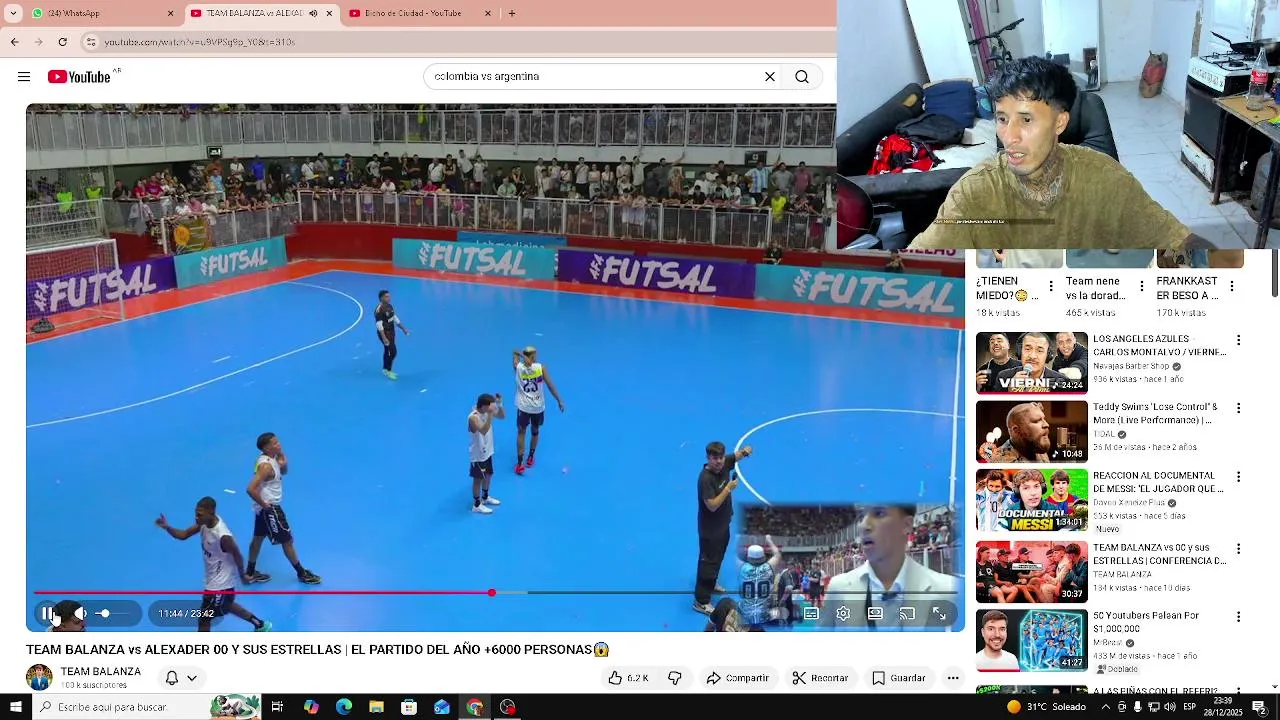Switch the player to theater mode
The image size is (1280, 720).
click(x=875, y=613)
